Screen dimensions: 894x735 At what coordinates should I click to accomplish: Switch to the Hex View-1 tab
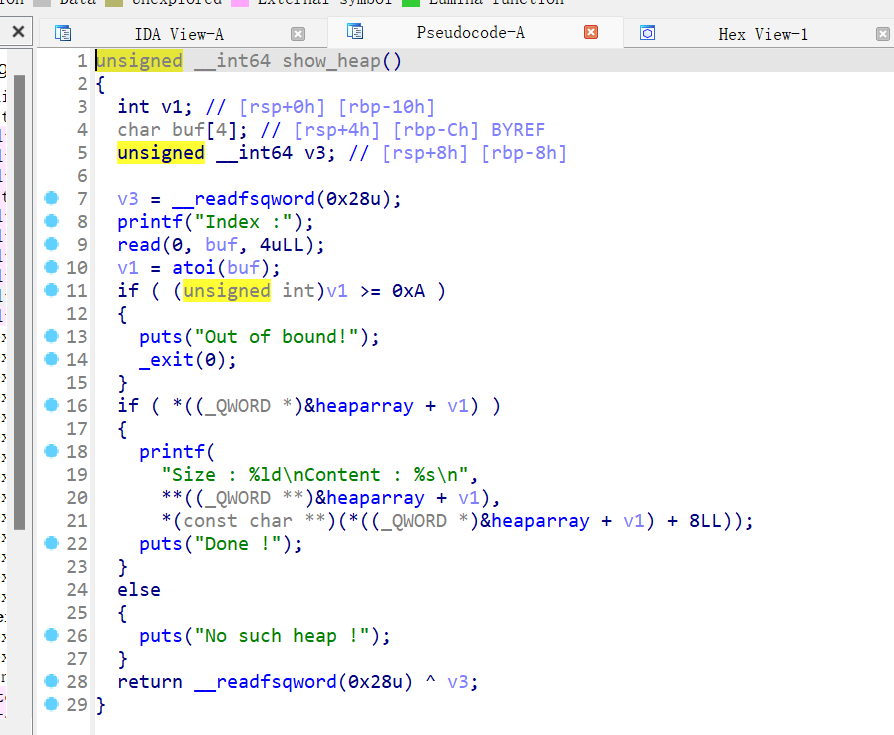click(762, 33)
